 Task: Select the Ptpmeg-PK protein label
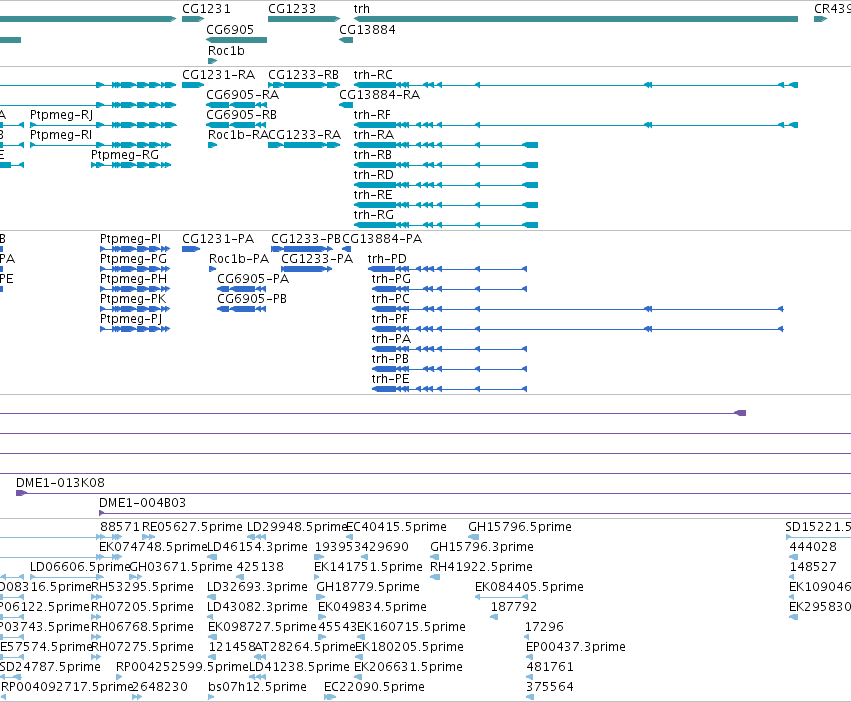point(133,299)
